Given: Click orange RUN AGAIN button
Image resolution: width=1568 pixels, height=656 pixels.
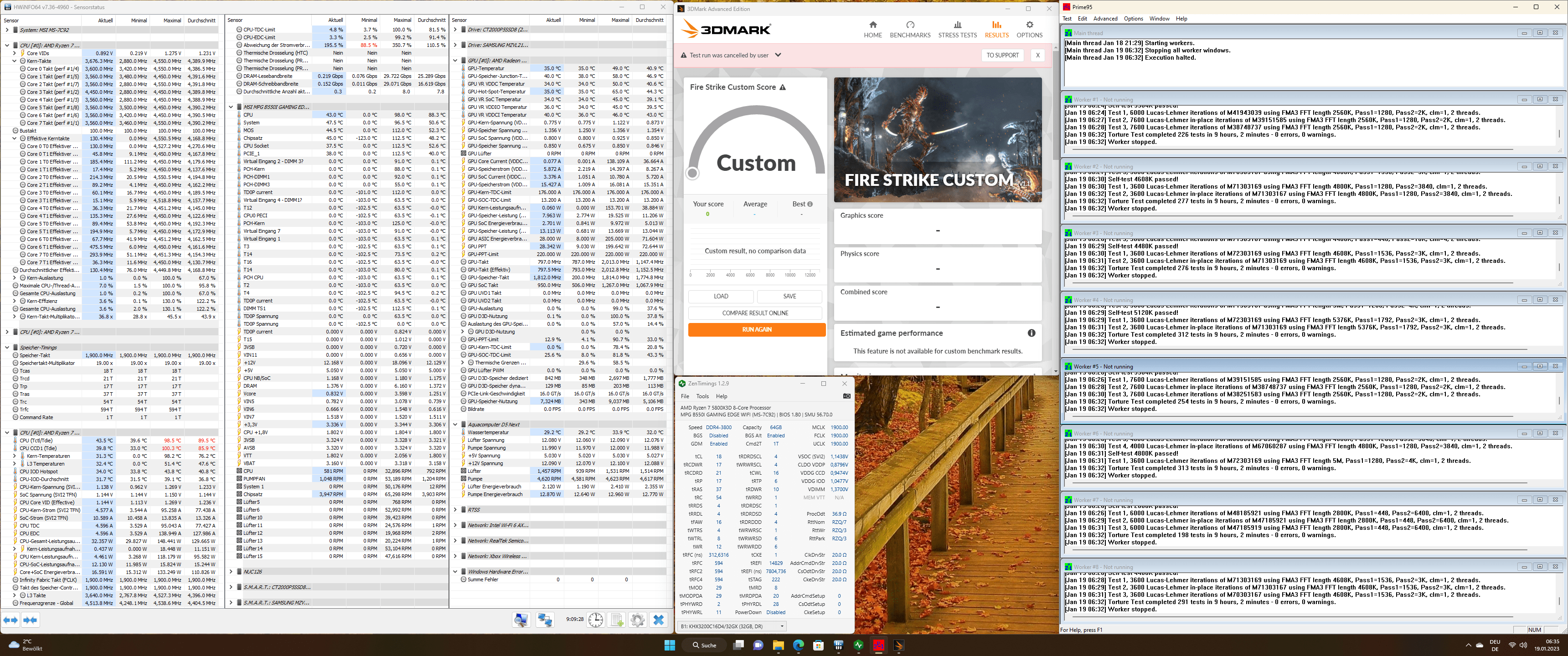Looking at the screenshot, I should pyautogui.click(x=757, y=329).
